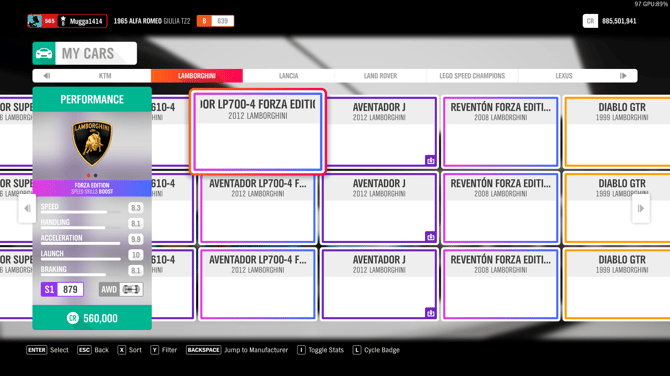Click gift icon on top-row Aventador J card

(430, 161)
